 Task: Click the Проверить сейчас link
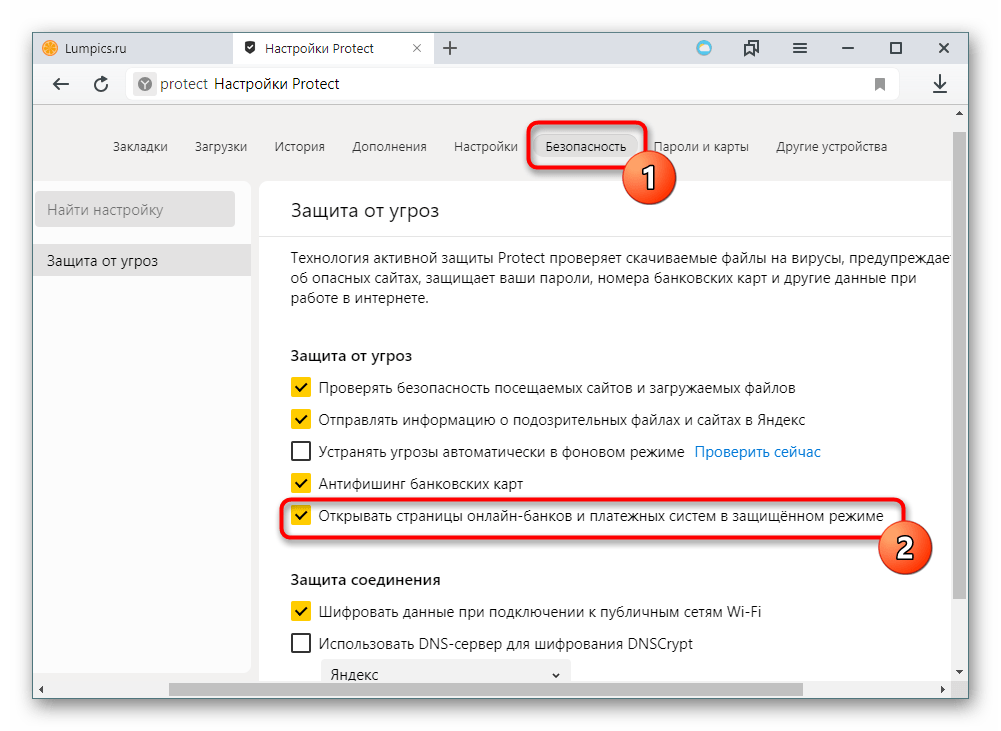(757, 452)
